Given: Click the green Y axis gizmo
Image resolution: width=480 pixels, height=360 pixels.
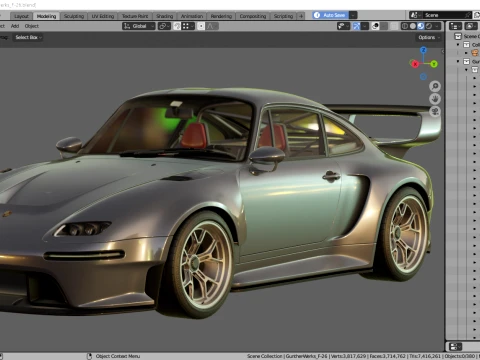Looking at the screenshot, I should 434,64.
